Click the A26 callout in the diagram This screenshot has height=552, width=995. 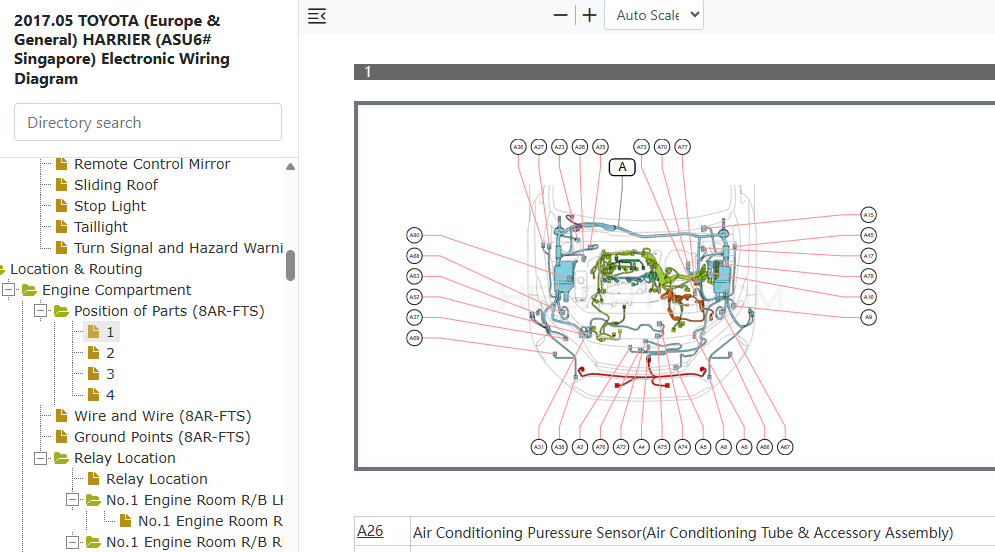pos(580,147)
